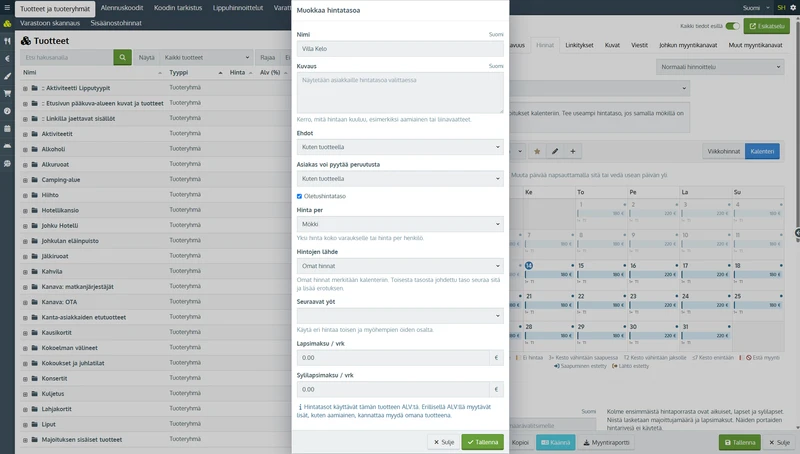The width and height of the screenshot is (800, 454).
Task: Click the green Esikatselu button
Action: (766, 26)
